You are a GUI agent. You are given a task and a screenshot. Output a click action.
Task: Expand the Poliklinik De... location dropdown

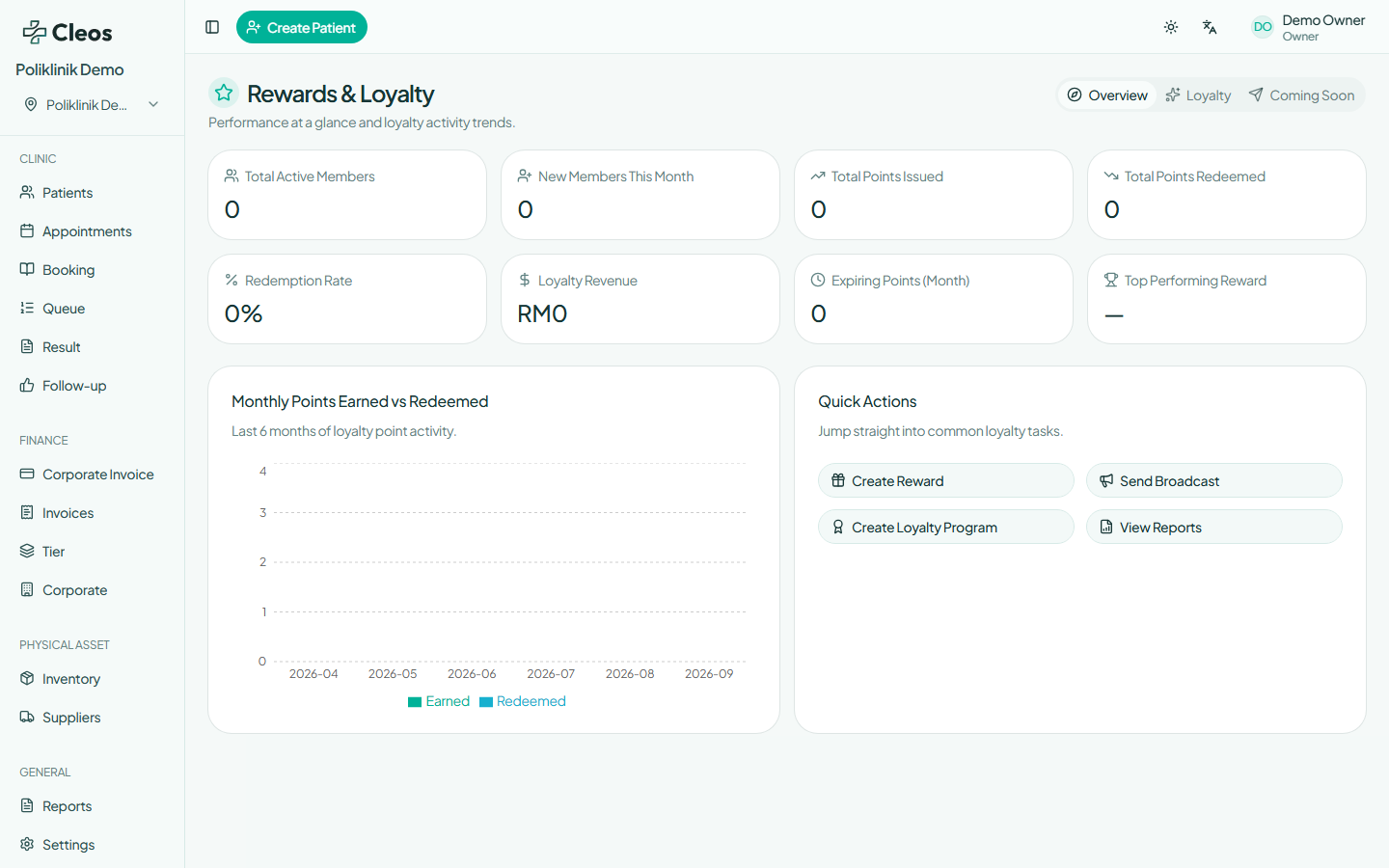click(x=92, y=104)
